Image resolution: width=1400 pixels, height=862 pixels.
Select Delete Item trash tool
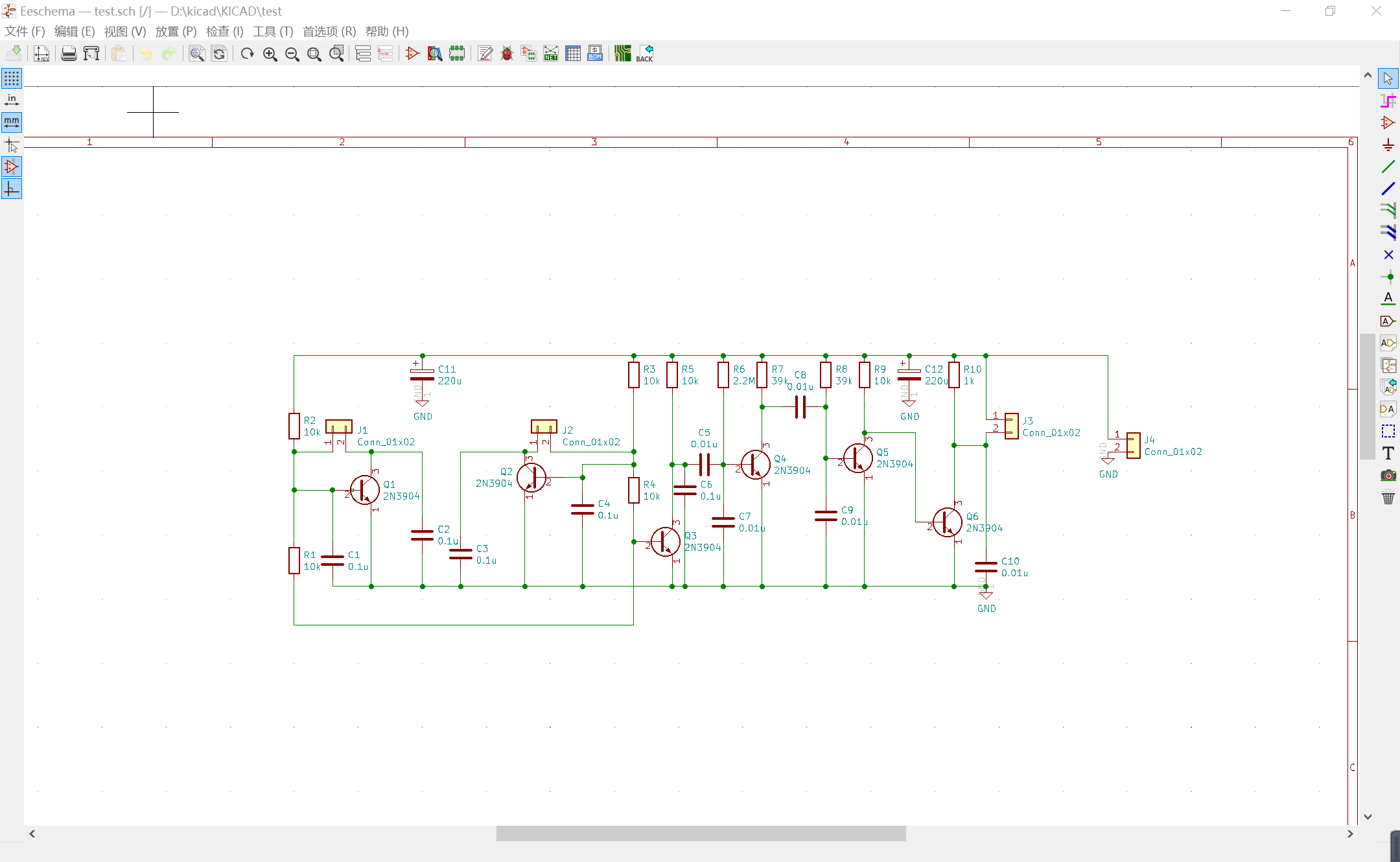pyautogui.click(x=1388, y=498)
